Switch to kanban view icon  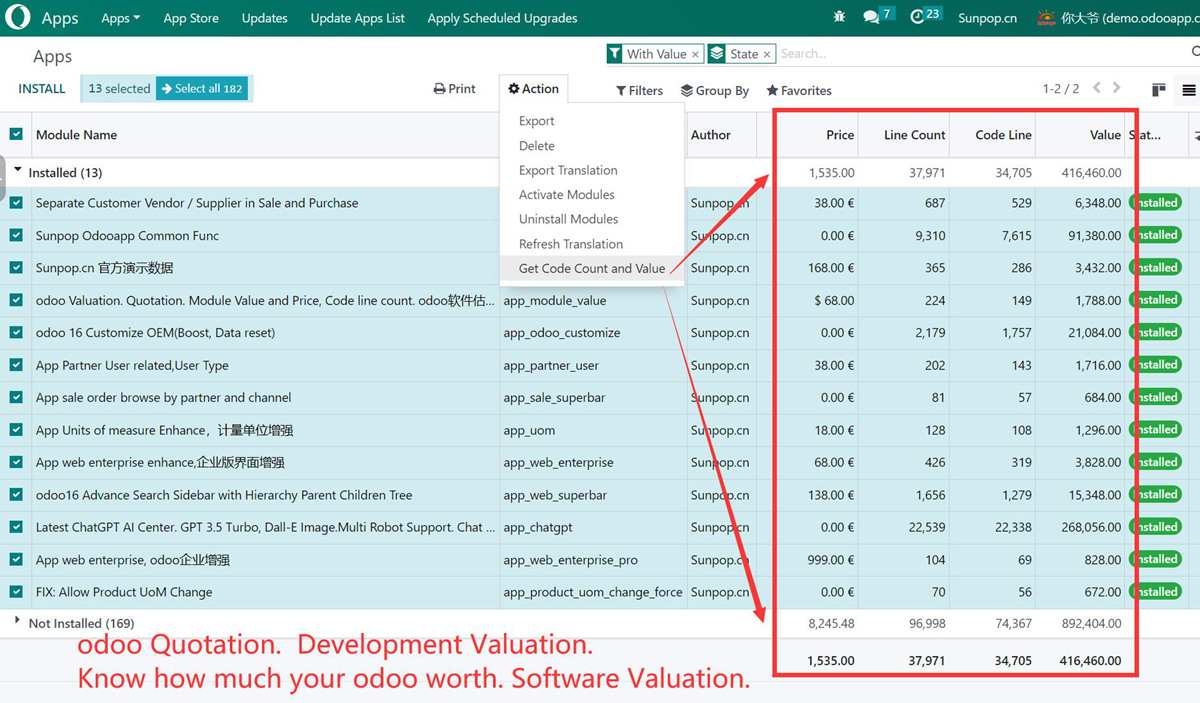(x=1159, y=90)
